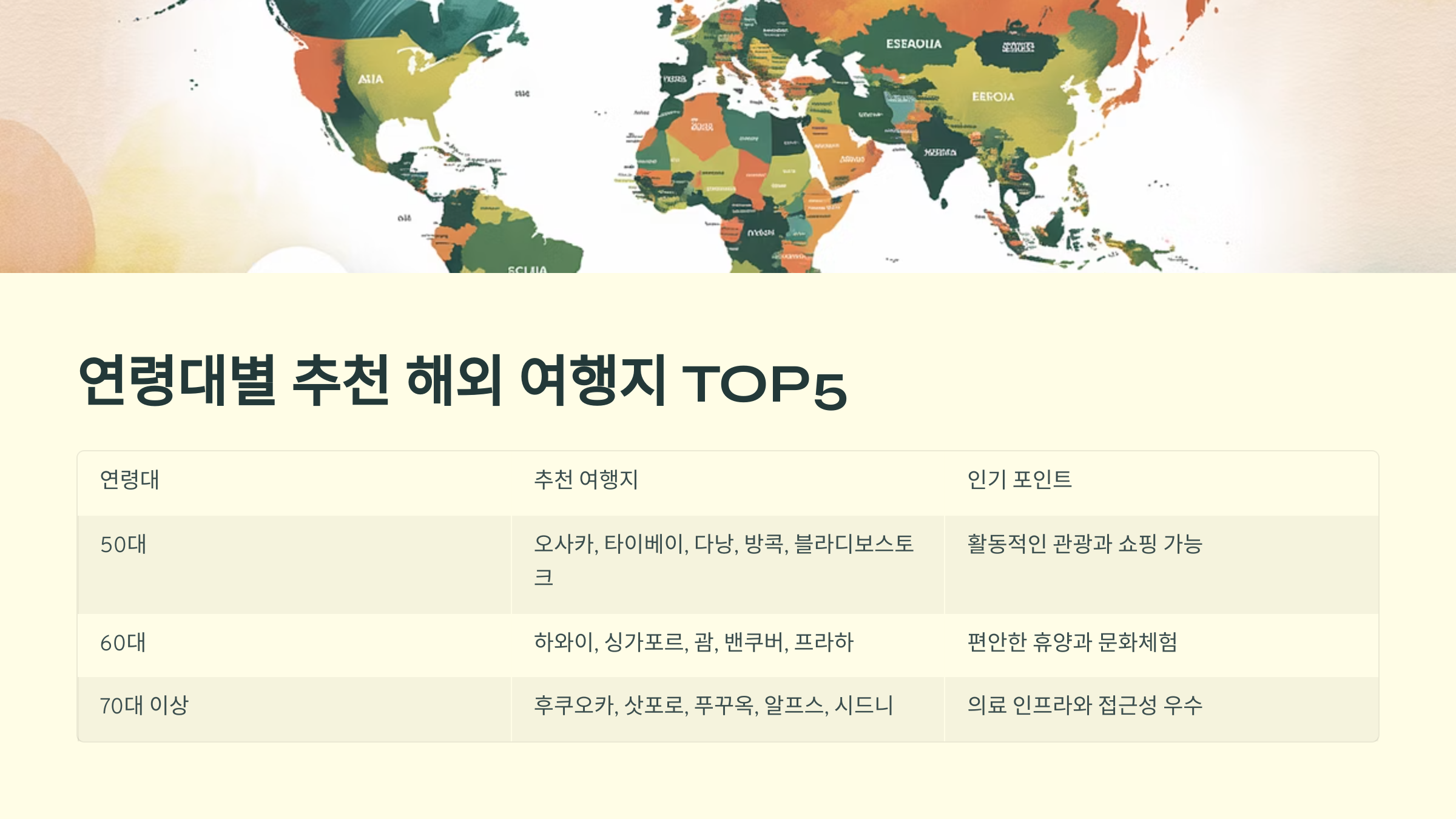Click the EEROJA label on the map
The image size is (1456, 819).
pyautogui.click(x=993, y=97)
